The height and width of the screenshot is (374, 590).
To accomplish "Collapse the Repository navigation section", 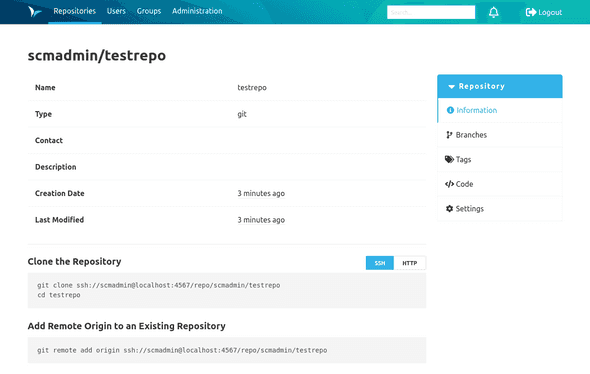I will click(500, 86).
